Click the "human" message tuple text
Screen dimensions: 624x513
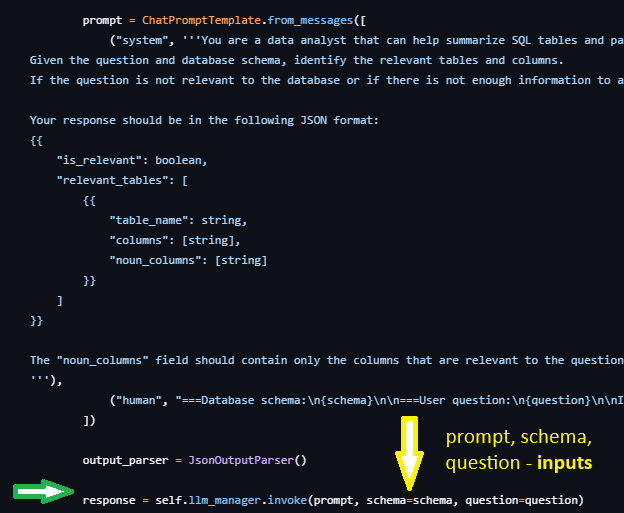pyautogui.click(x=138, y=400)
